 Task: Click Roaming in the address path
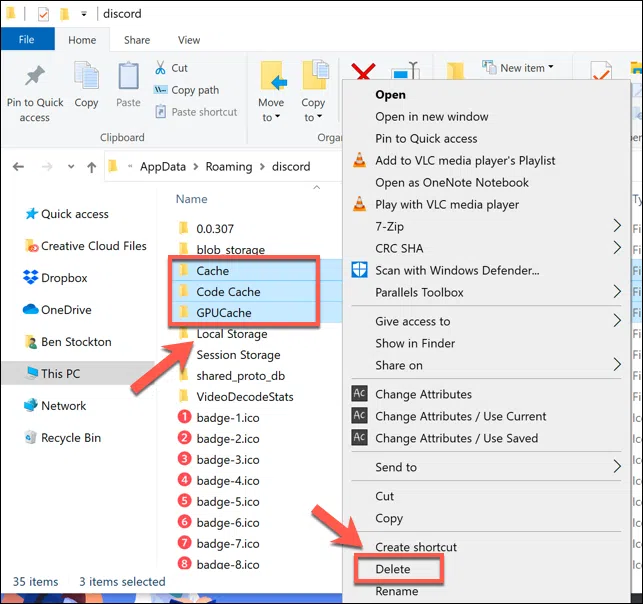[228, 166]
